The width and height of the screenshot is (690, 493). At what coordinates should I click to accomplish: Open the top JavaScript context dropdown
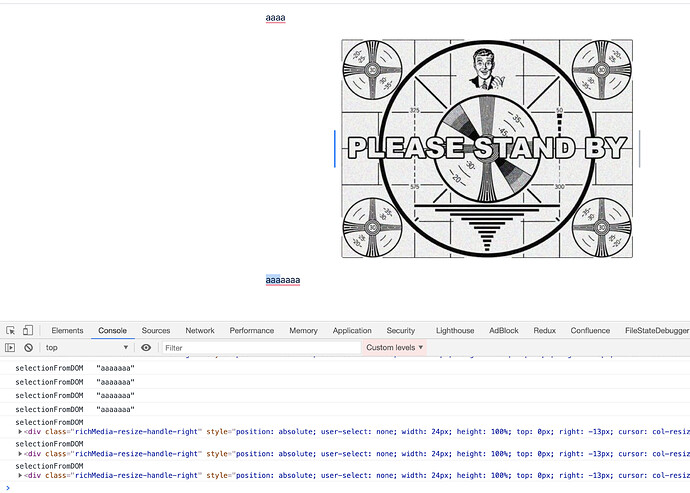coord(87,348)
